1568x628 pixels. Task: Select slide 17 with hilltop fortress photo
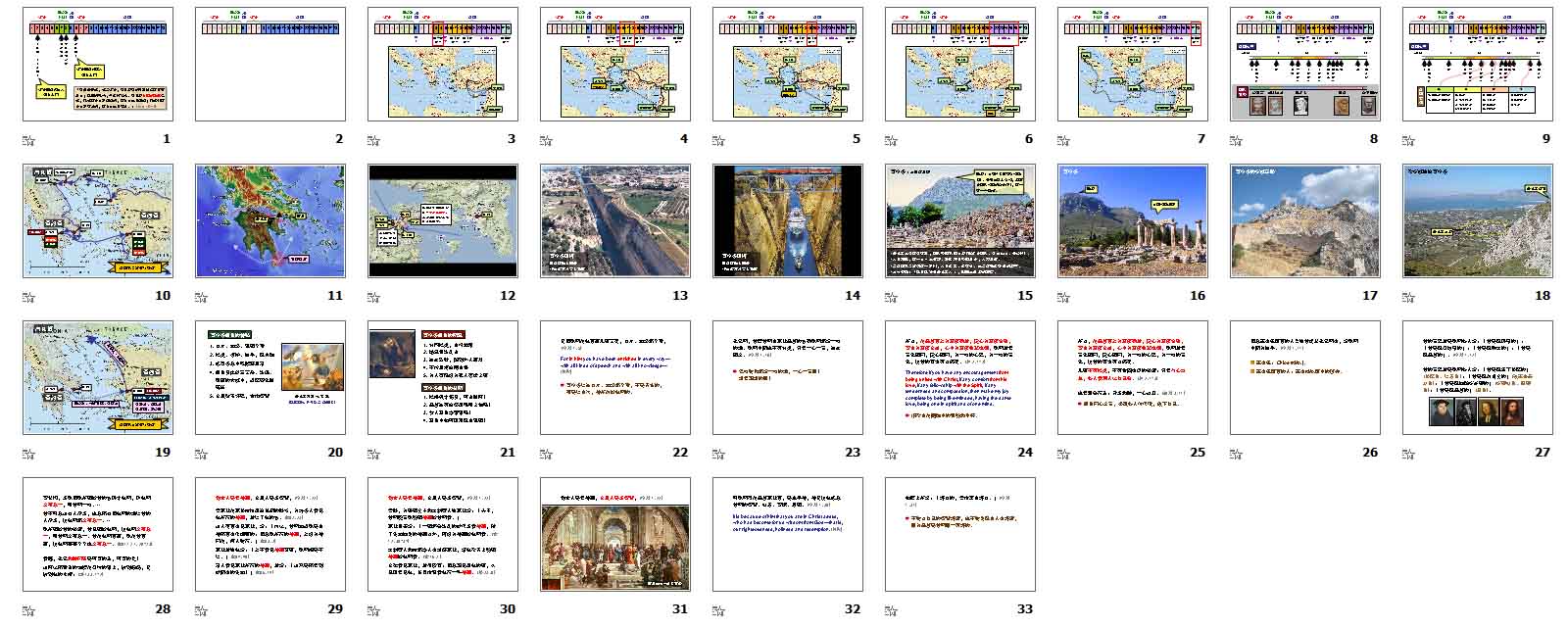(x=1305, y=221)
